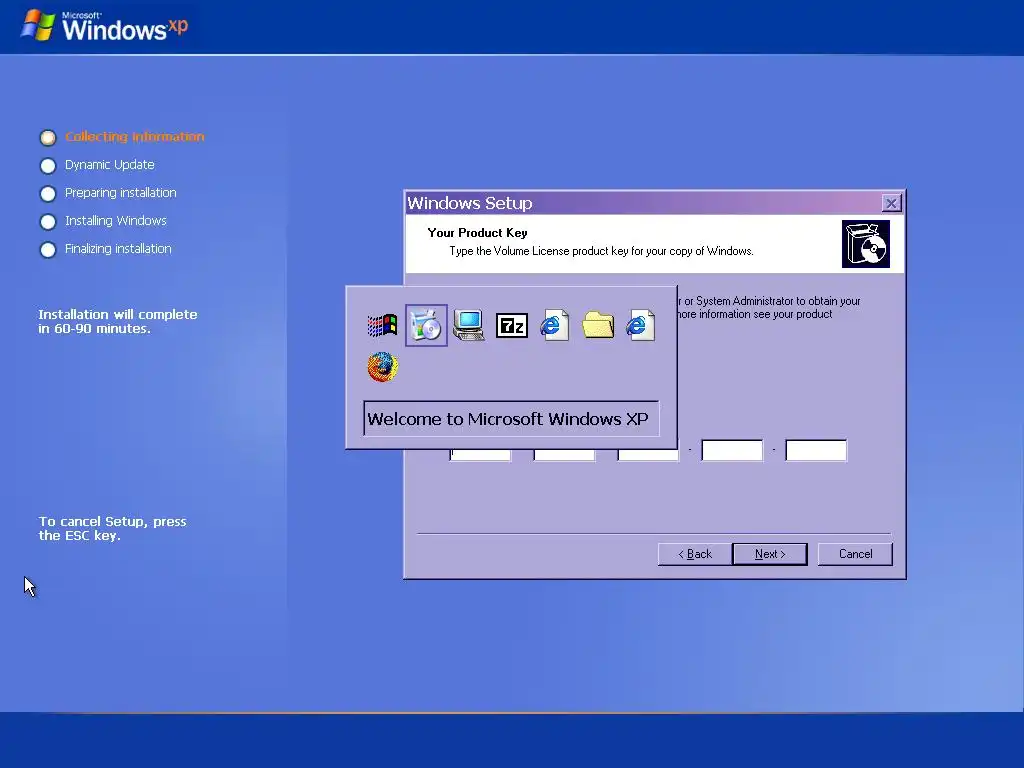Click the Installing Windows step bullet
The height and width of the screenshot is (768, 1024).
[48, 222]
